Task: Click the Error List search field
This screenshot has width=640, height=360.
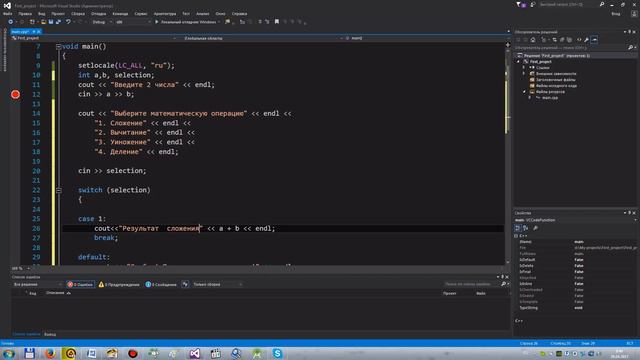Action: [471, 284]
